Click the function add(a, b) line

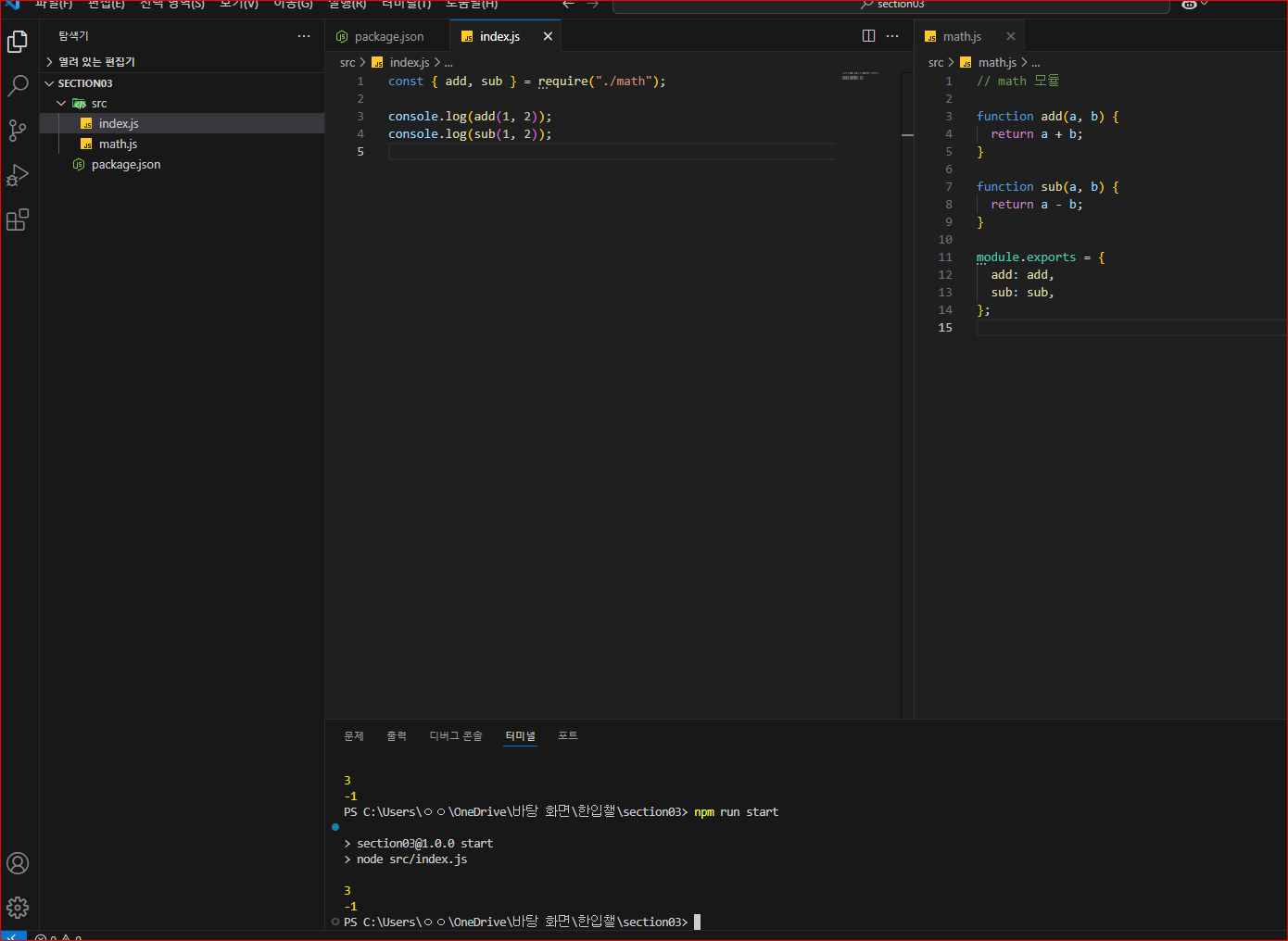1048,117
